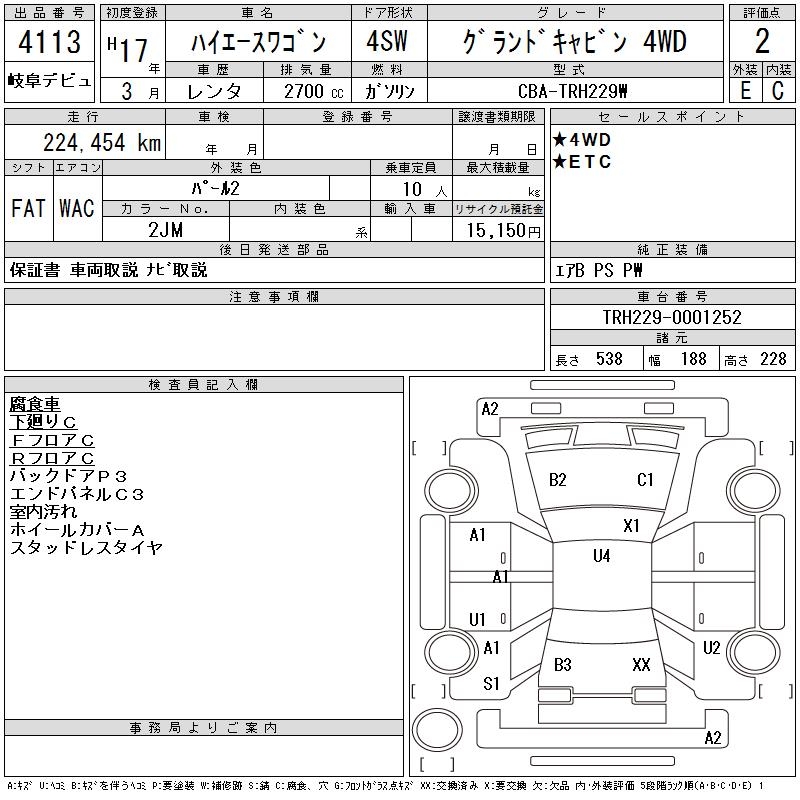
Task: Select the displacement value 2700 cc
Action: tap(314, 92)
